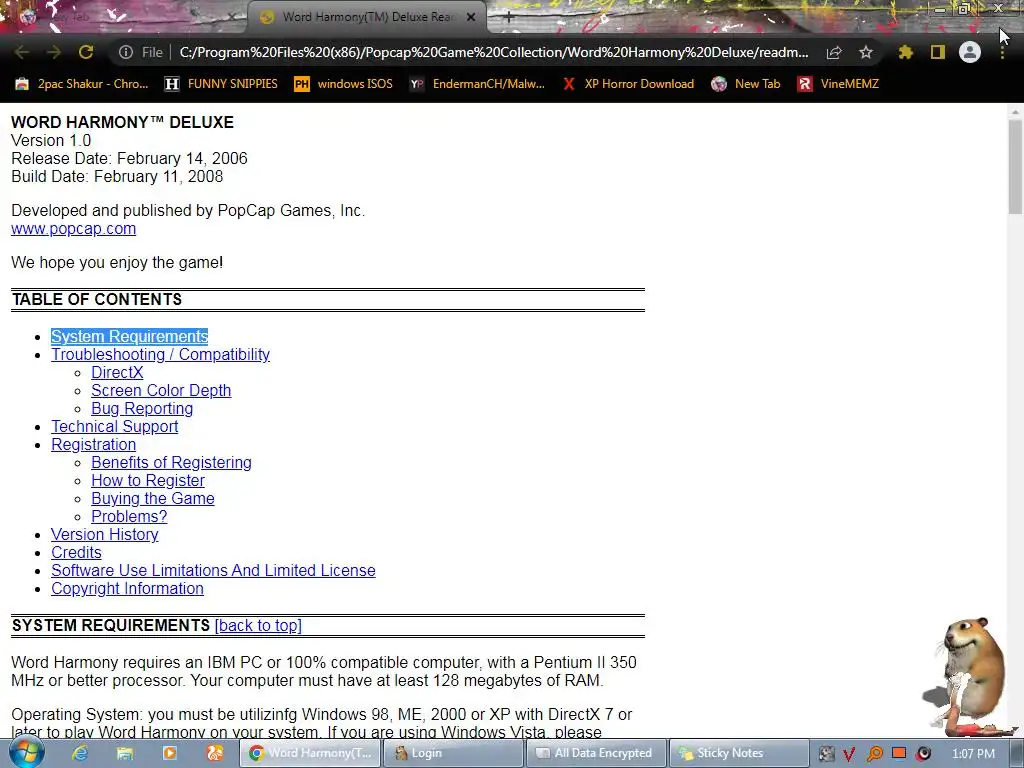Open the Chrome three-dot menu

[x=1002, y=52]
